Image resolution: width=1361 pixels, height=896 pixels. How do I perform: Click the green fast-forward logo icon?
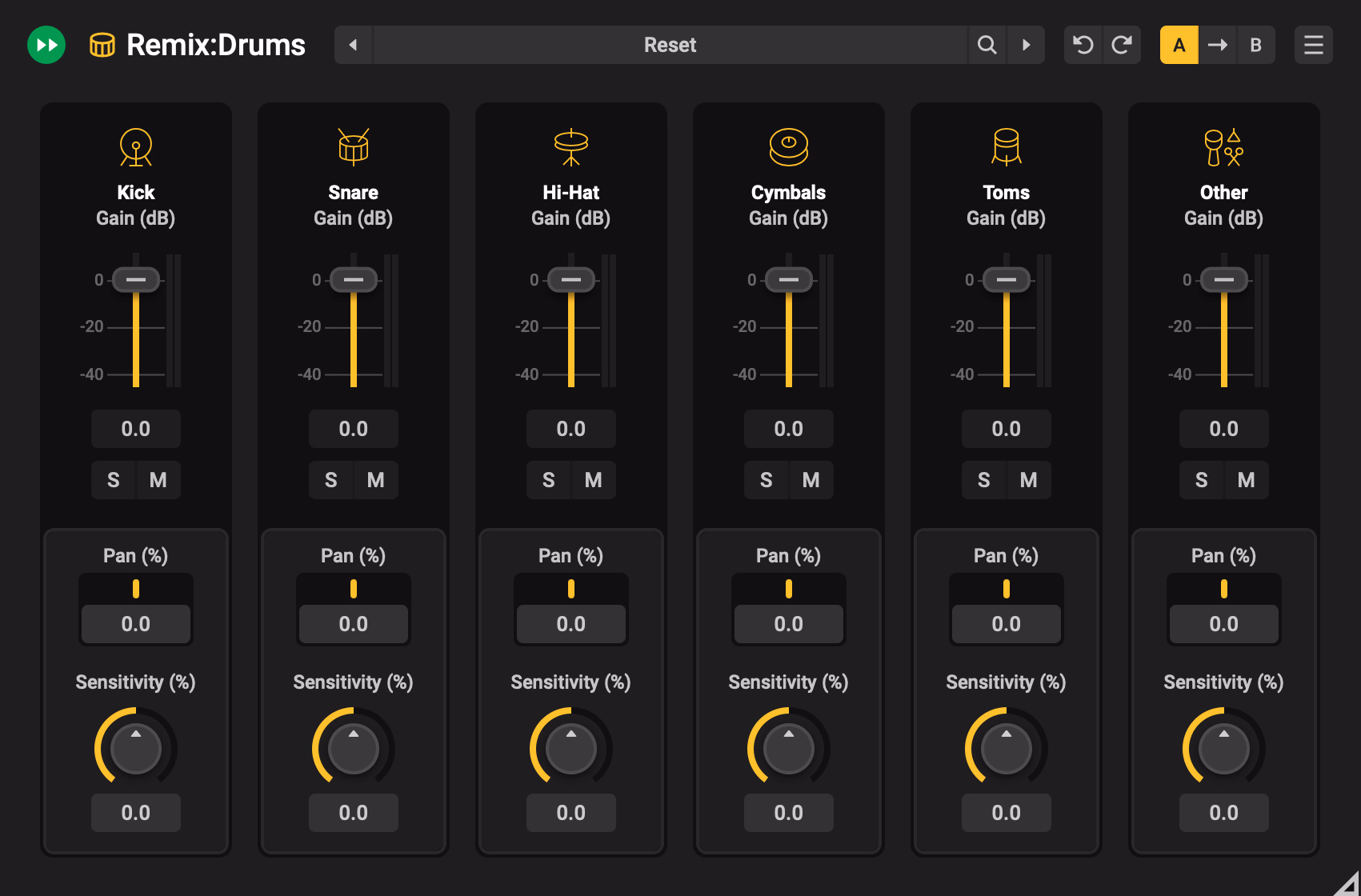46,45
